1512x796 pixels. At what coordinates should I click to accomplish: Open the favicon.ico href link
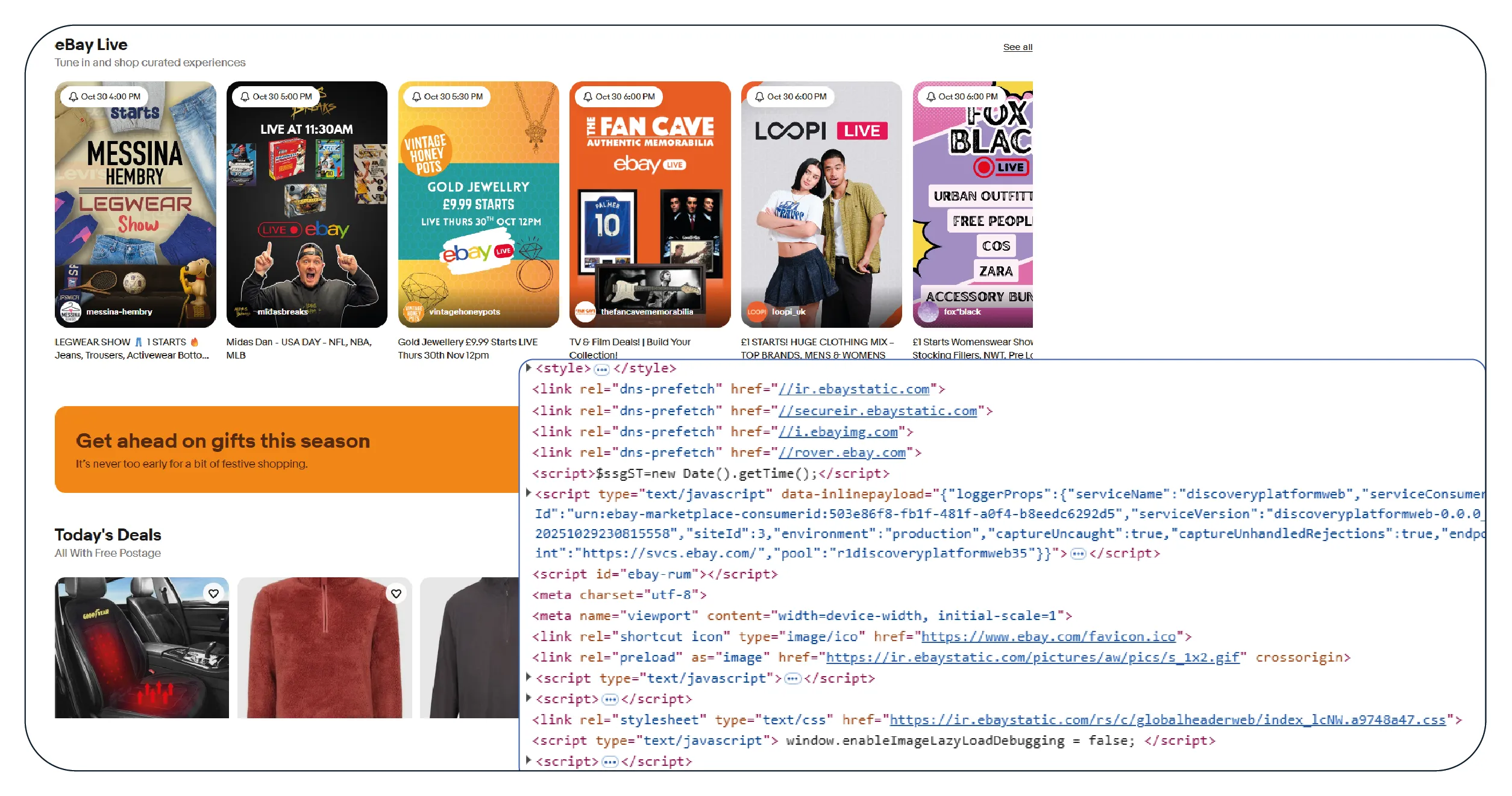pos(1048,637)
